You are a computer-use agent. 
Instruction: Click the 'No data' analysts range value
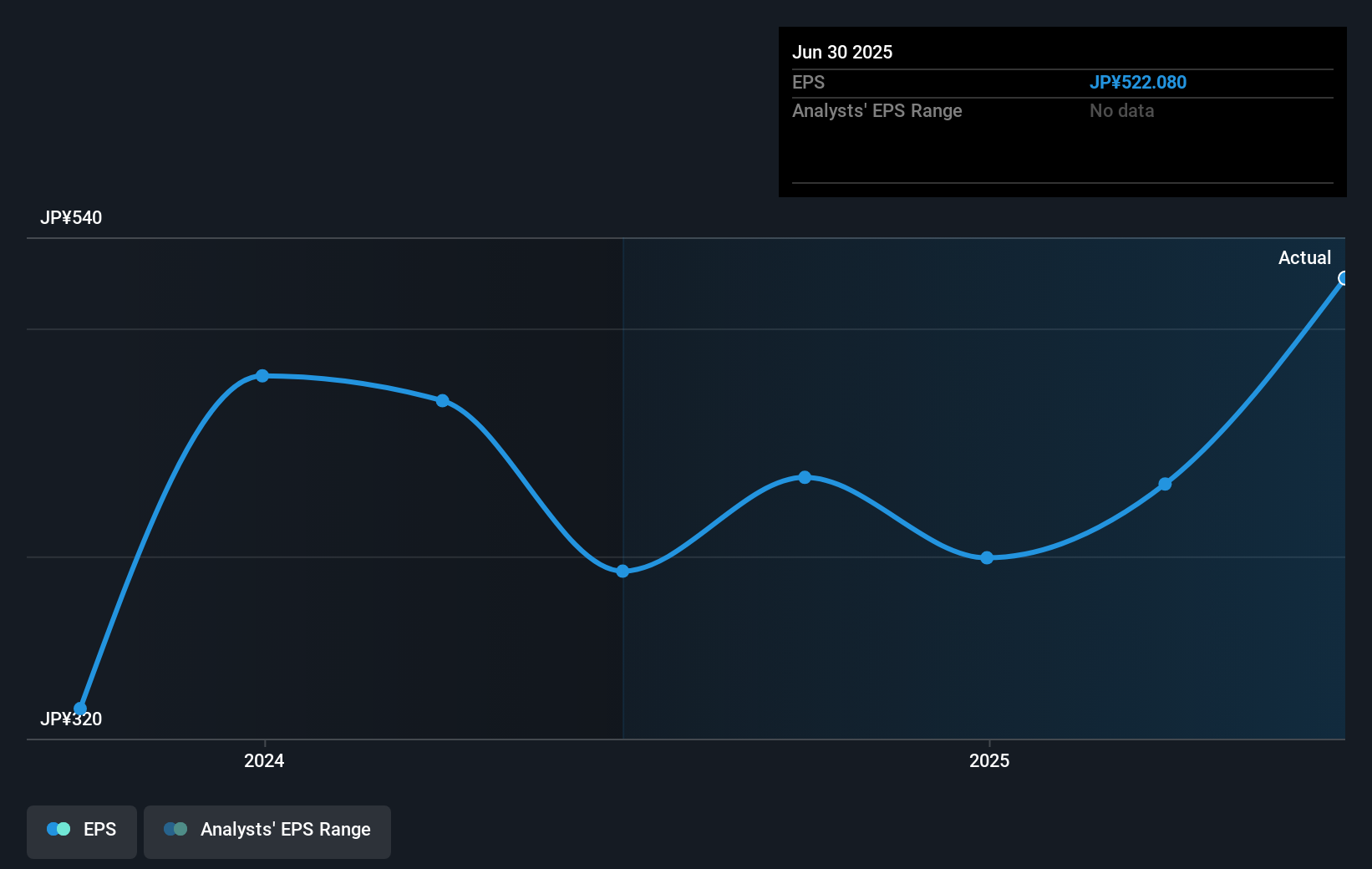tap(1121, 111)
